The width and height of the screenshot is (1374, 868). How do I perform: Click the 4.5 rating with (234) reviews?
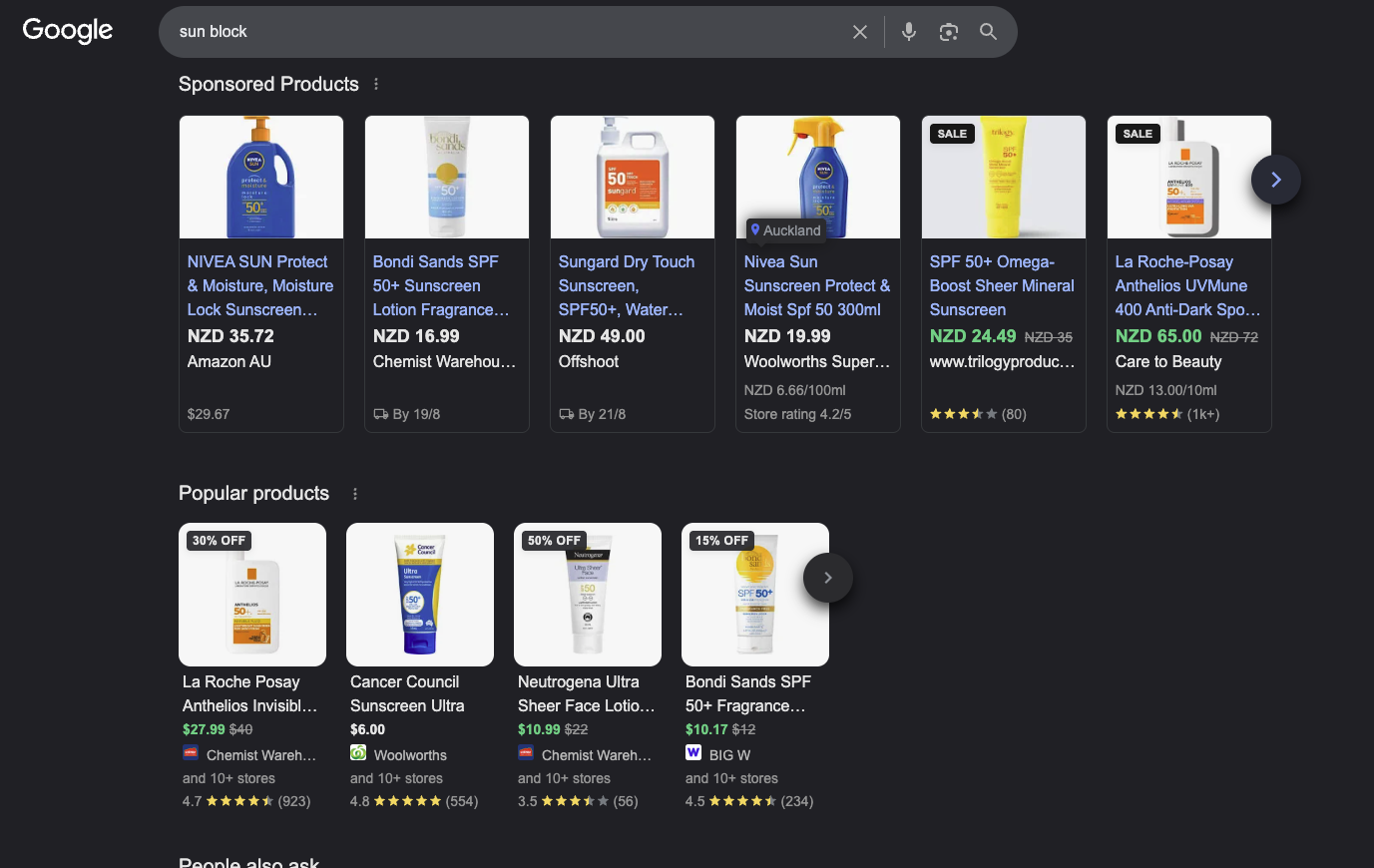pos(749,801)
